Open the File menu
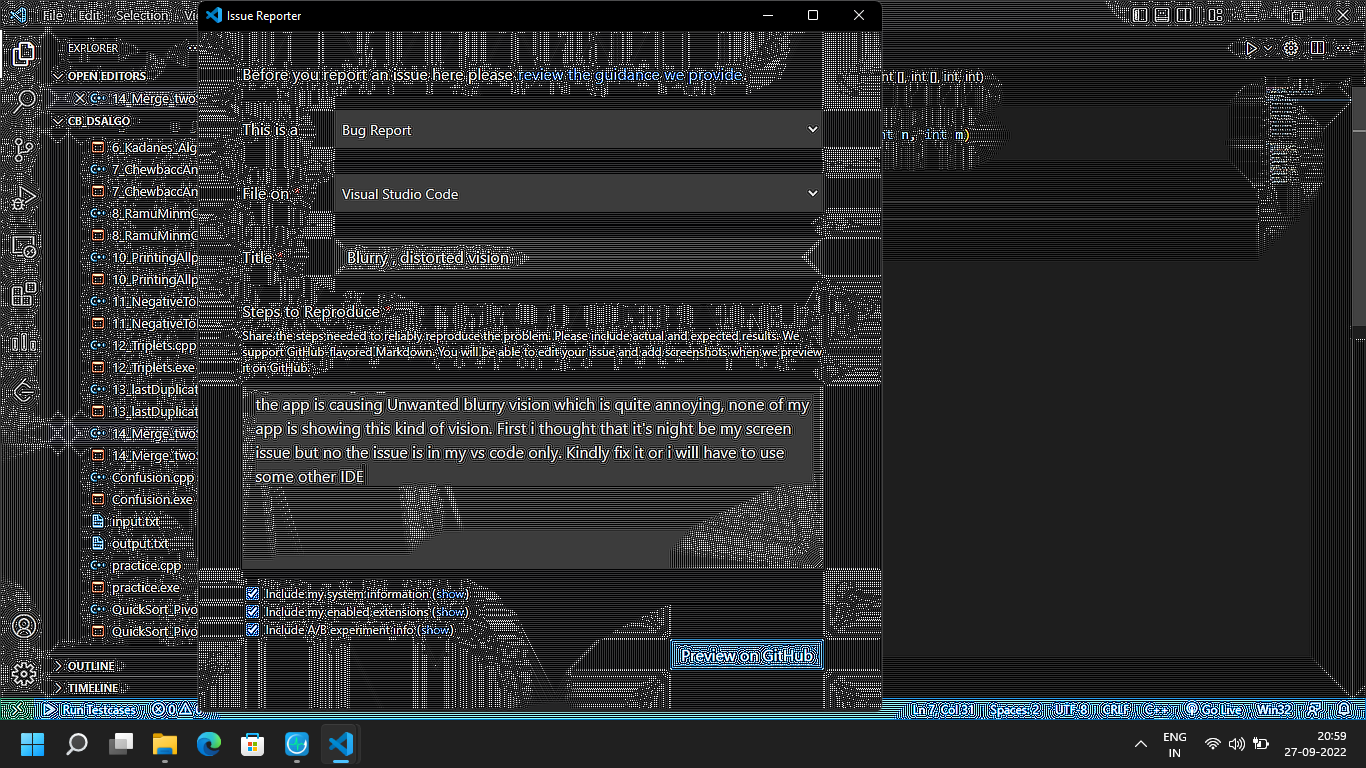The width and height of the screenshot is (1366, 768). coord(52,15)
